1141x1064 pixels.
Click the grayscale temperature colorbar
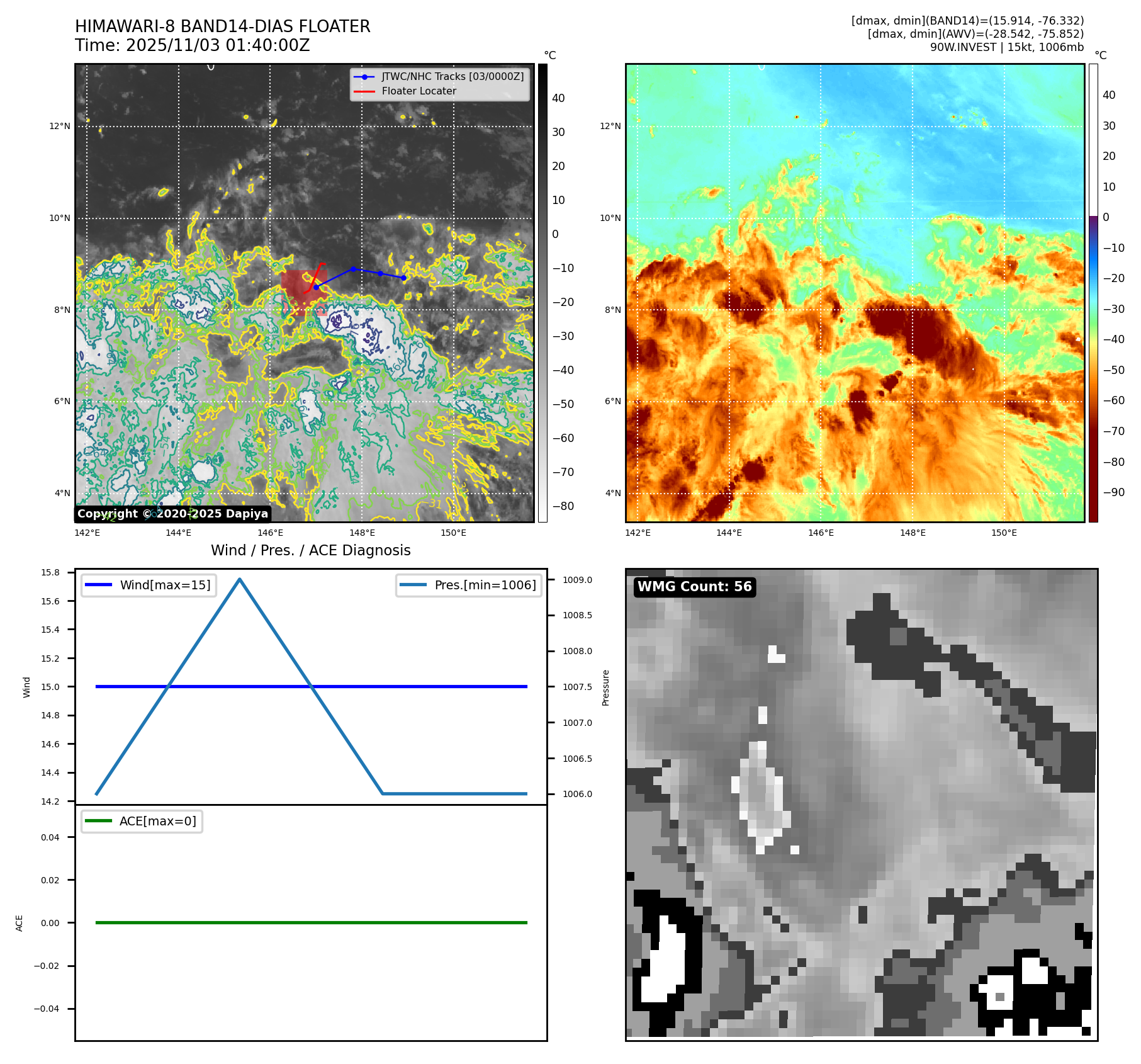click(542, 293)
